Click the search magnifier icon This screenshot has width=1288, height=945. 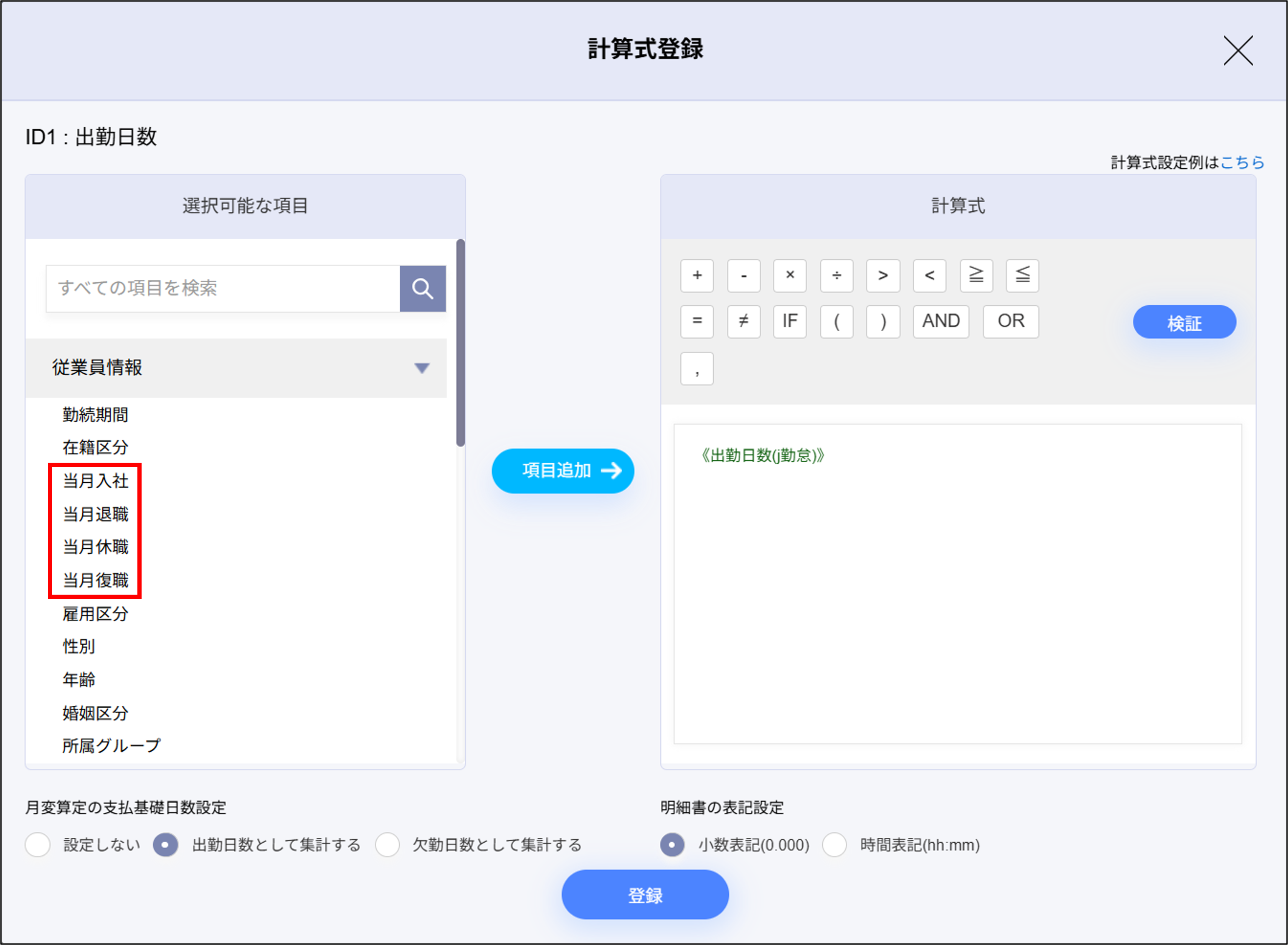click(x=423, y=288)
